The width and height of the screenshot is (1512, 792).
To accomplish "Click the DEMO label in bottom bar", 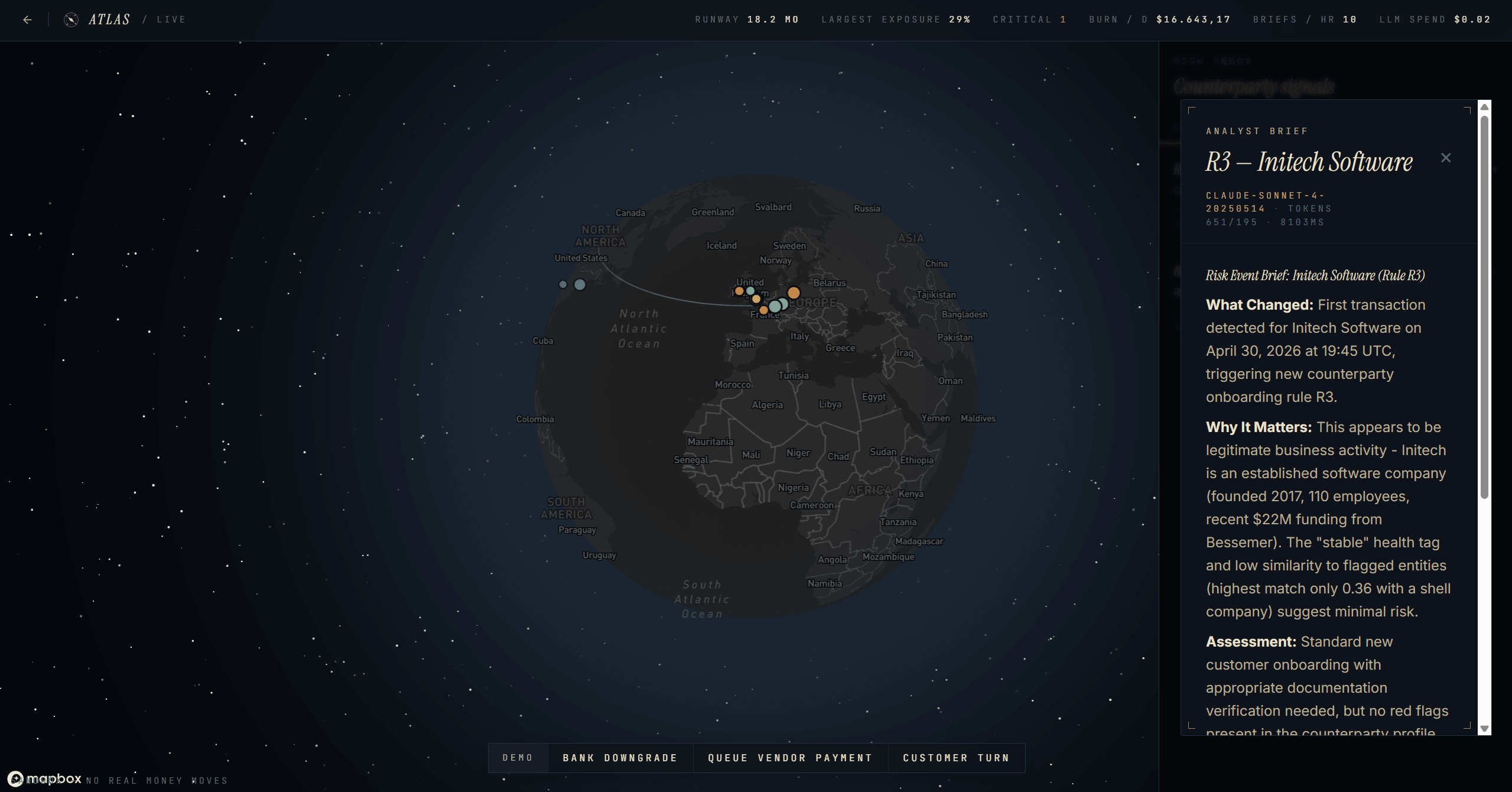I will click(x=518, y=758).
